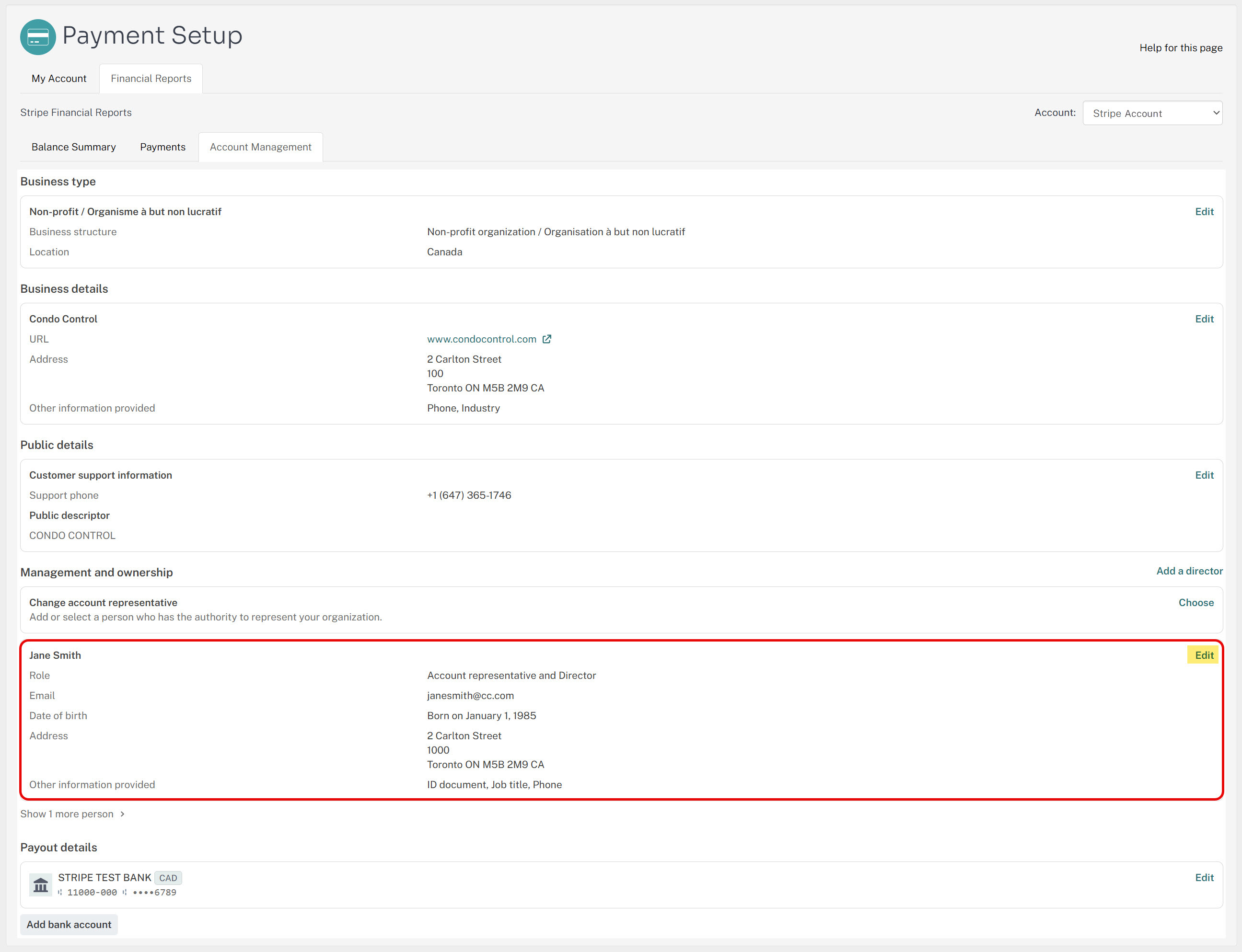
Task: Click the Payment Setup card icon
Action: [38, 37]
